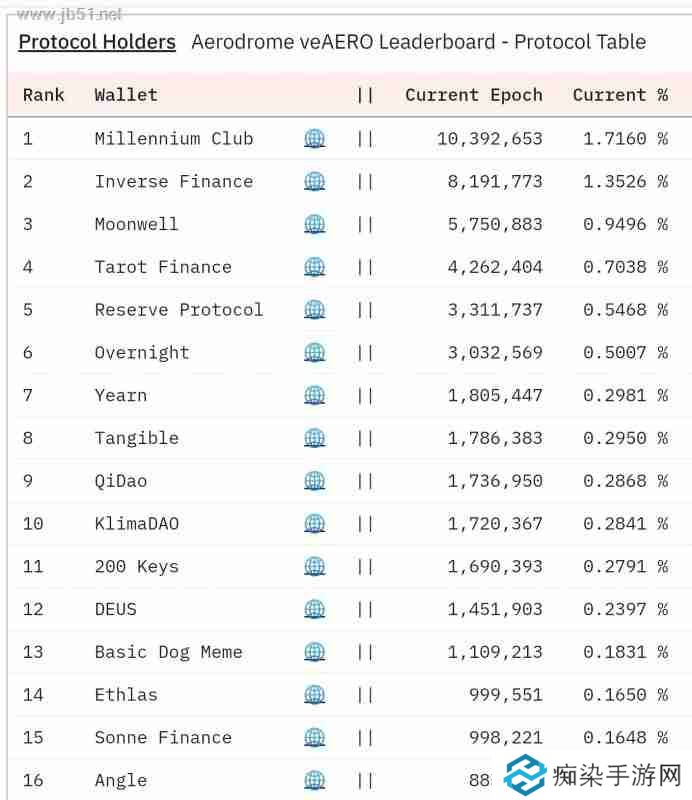Click globe icon for 200 Keys
The height and width of the screenshot is (800, 692).
click(x=314, y=567)
